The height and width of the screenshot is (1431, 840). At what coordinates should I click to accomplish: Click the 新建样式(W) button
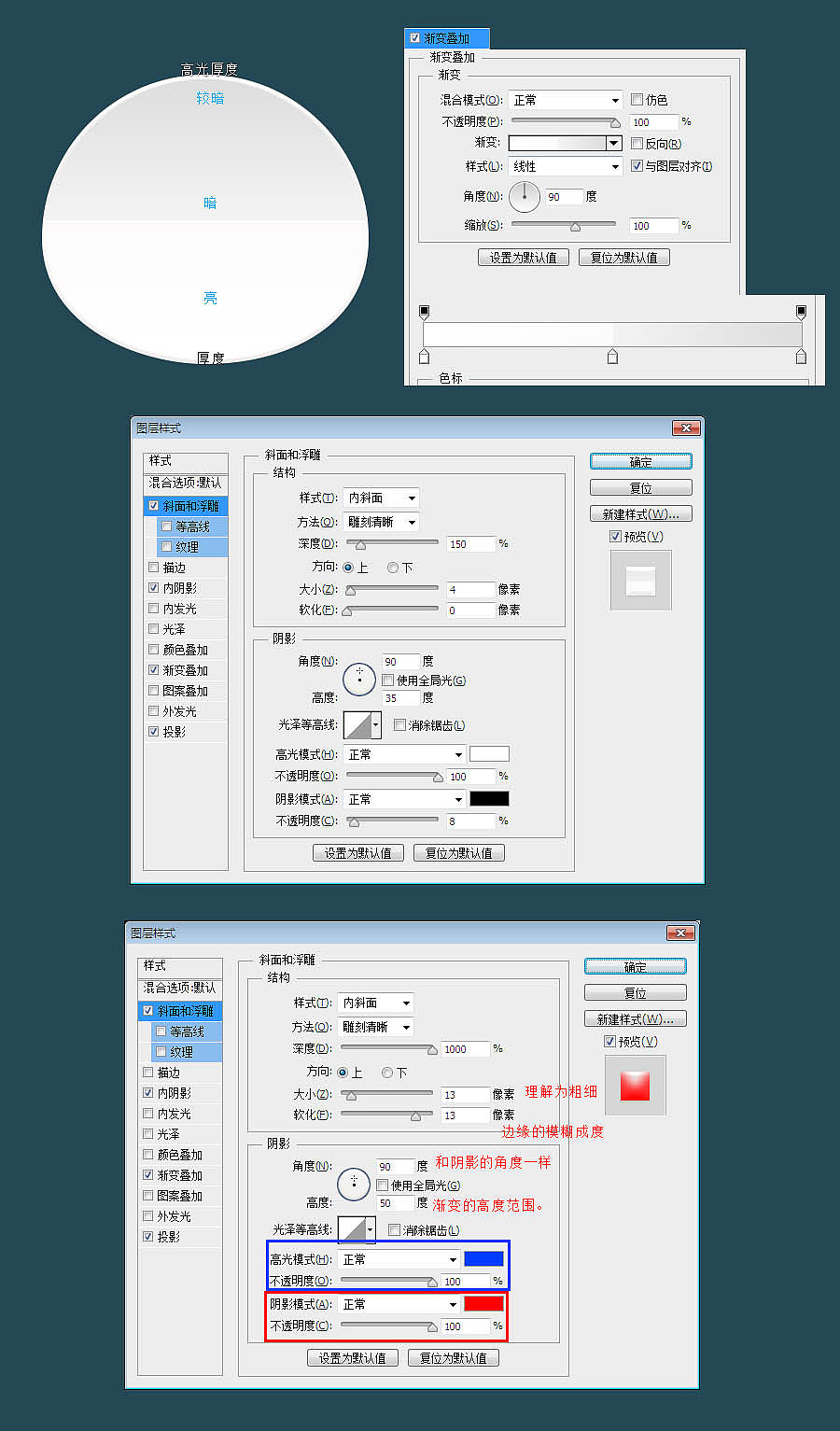(x=640, y=513)
